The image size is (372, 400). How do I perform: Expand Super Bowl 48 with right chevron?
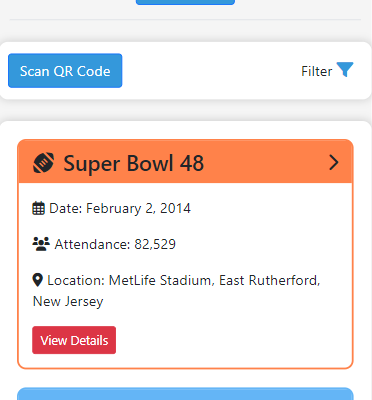click(334, 163)
